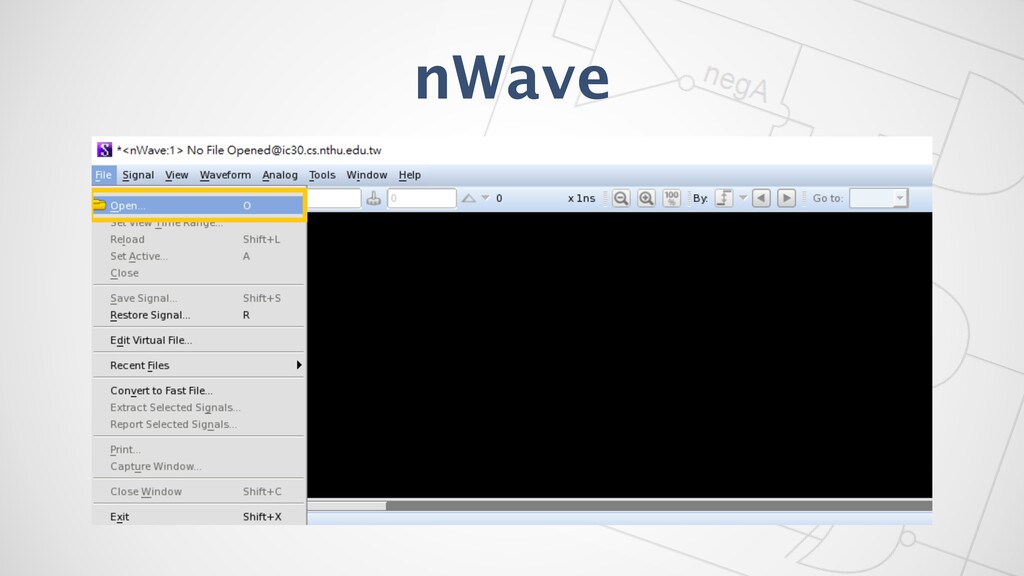
Task: Choose Restore Signal... from the menu
Action: point(199,315)
